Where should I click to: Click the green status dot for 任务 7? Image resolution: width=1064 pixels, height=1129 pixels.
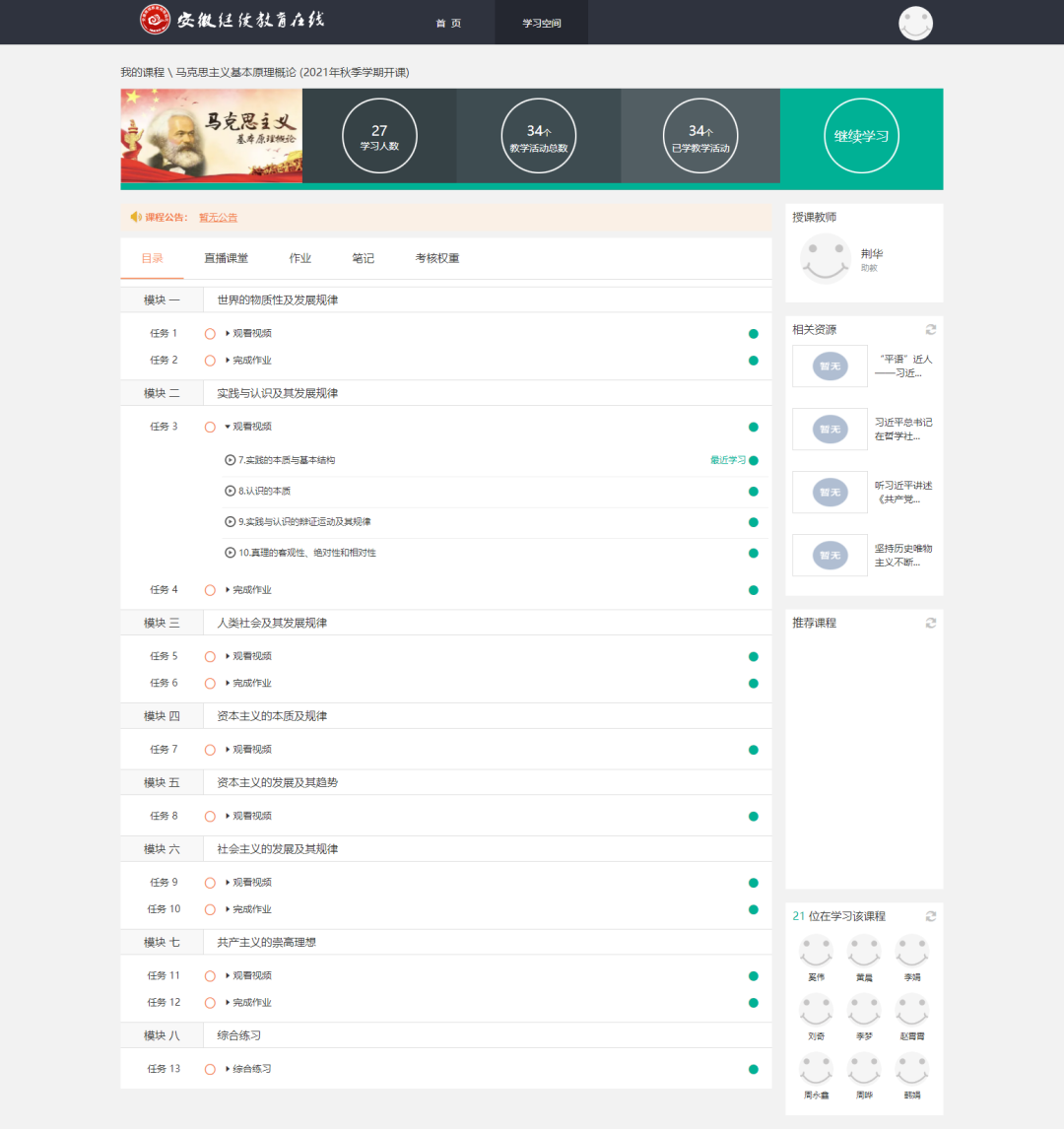pyautogui.click(x=754, y=750)
